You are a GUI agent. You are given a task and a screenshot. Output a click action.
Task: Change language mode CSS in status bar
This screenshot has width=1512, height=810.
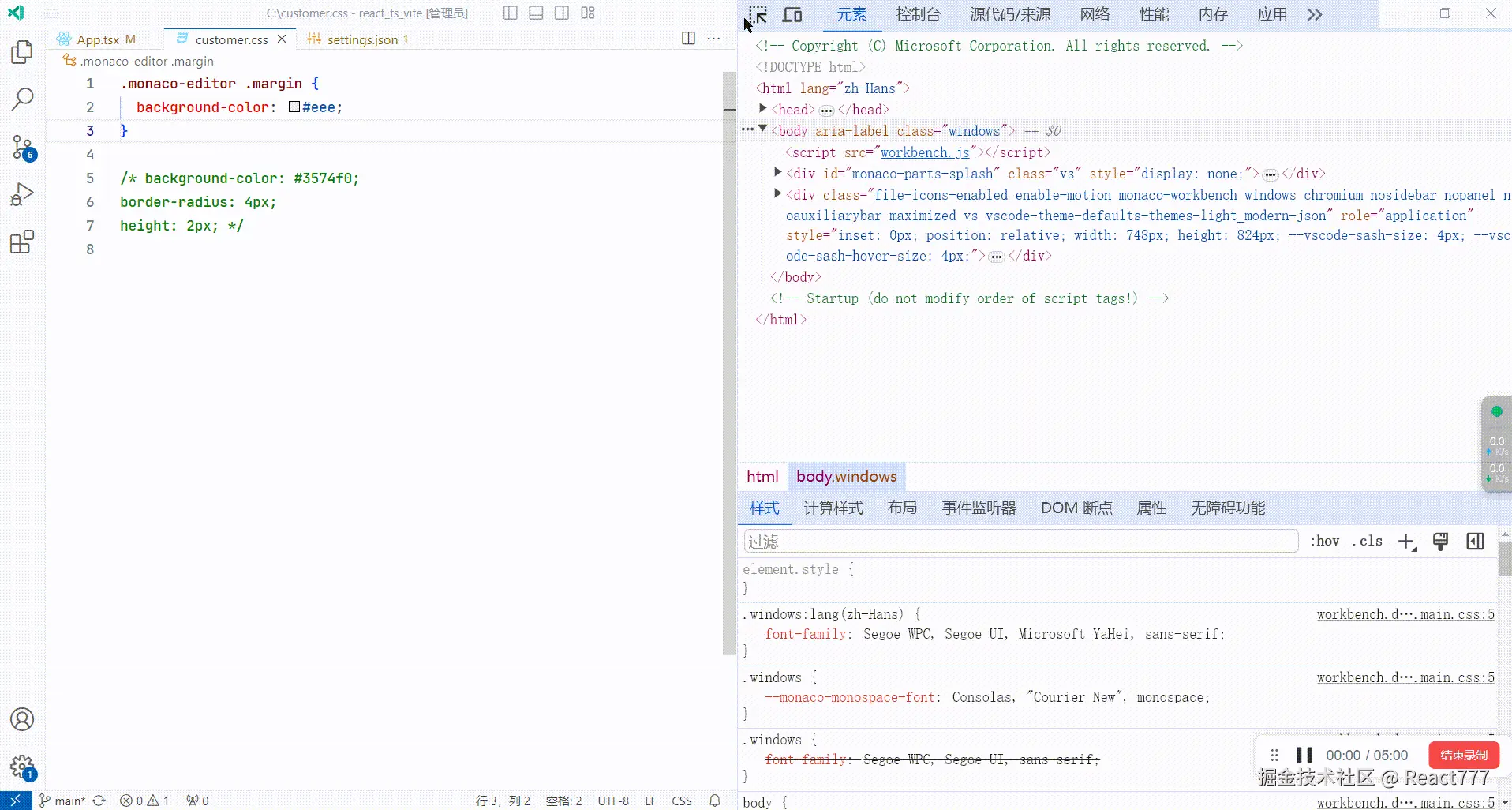tap(682, 801)
